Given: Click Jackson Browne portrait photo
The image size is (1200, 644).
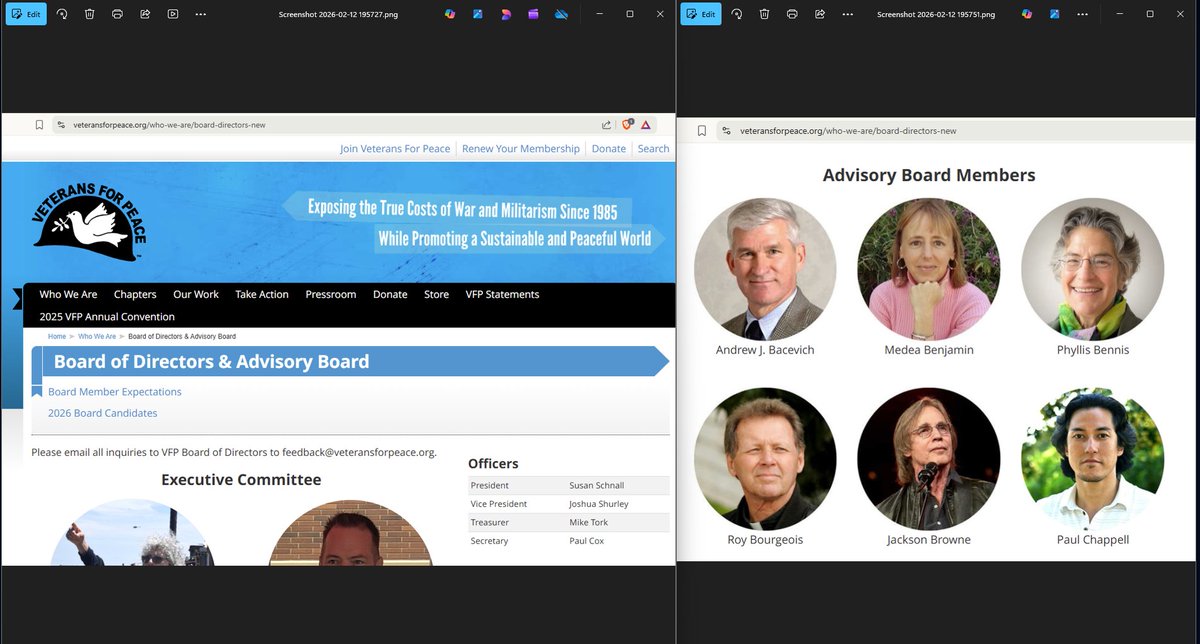Looking at the screenshot, I should click(x=929, y=459).
